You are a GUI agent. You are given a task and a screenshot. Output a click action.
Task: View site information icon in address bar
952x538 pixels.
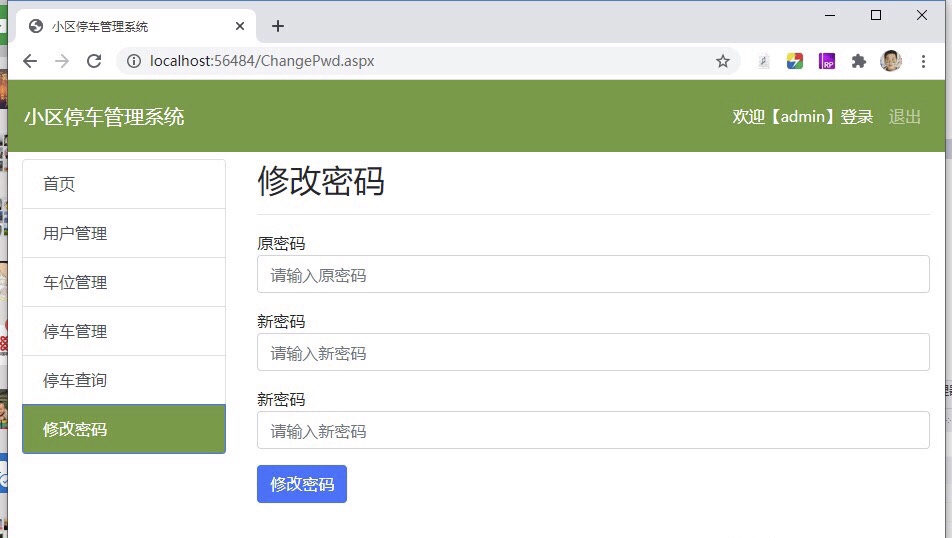click(133, 61)
